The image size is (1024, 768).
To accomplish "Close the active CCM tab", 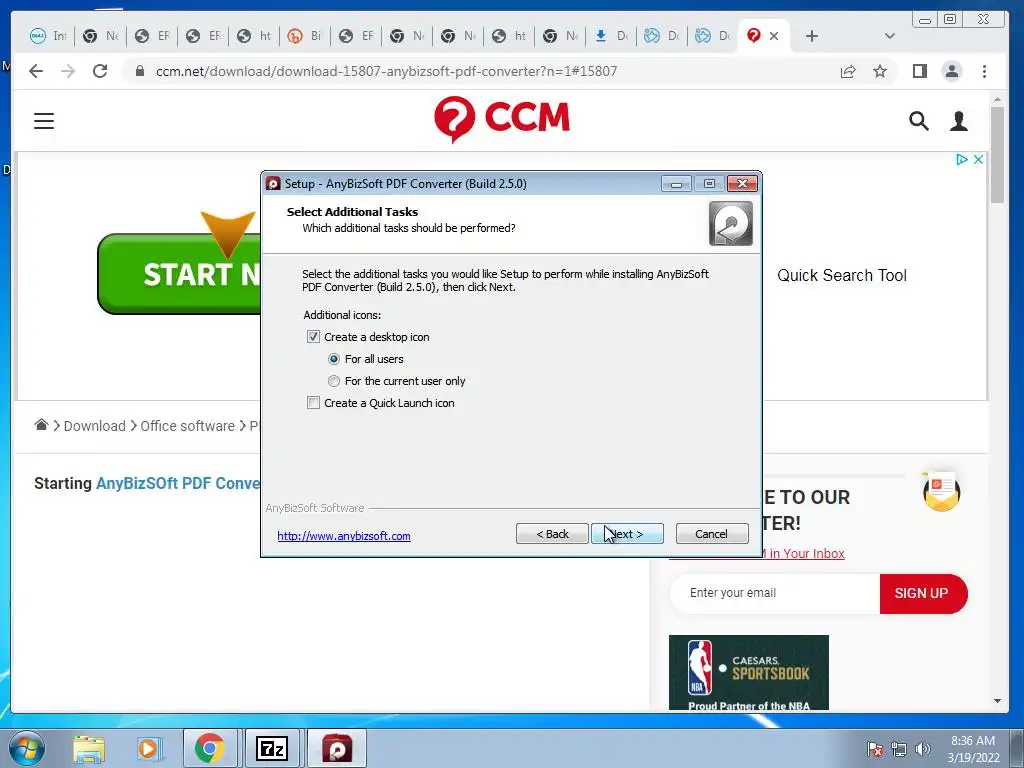I will click(774, 36).
